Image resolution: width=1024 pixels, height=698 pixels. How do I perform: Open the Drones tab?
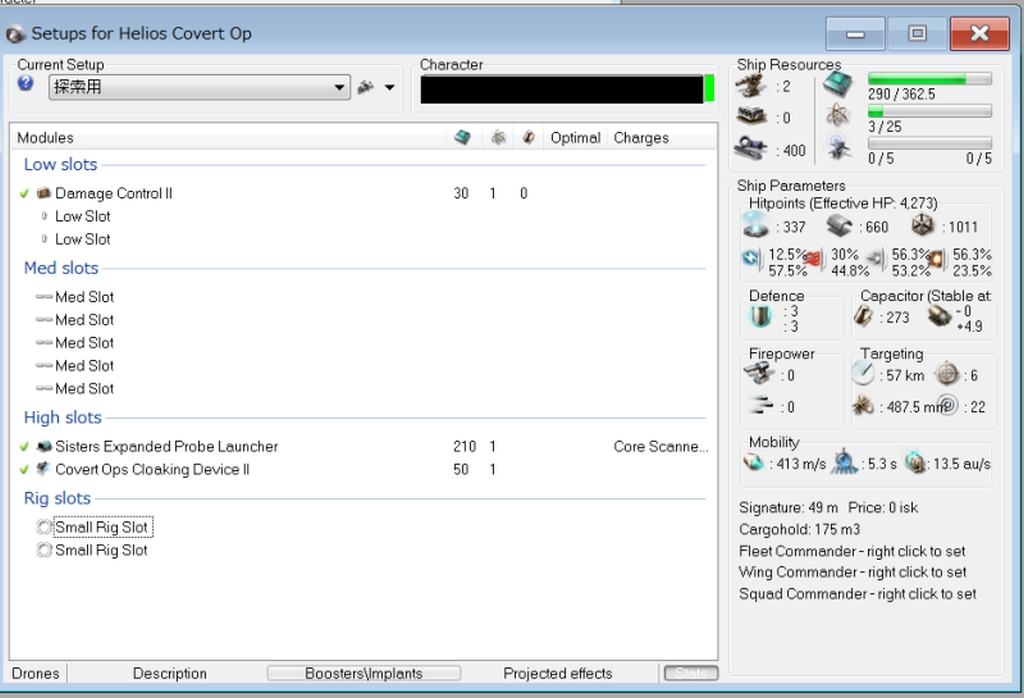pyautogui.click(x=35, y=673)
